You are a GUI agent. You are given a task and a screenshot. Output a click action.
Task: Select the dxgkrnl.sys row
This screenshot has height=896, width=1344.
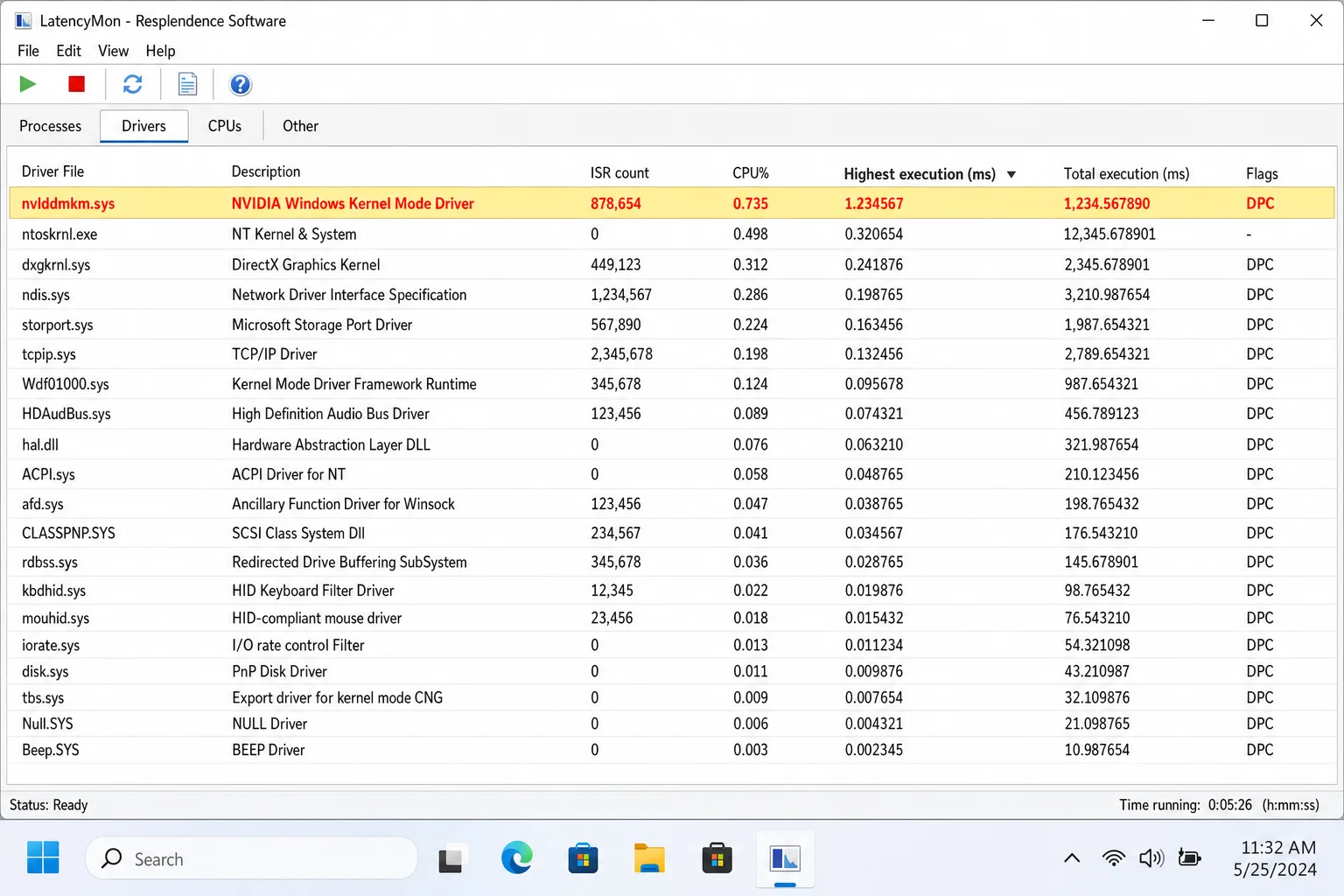671,264
